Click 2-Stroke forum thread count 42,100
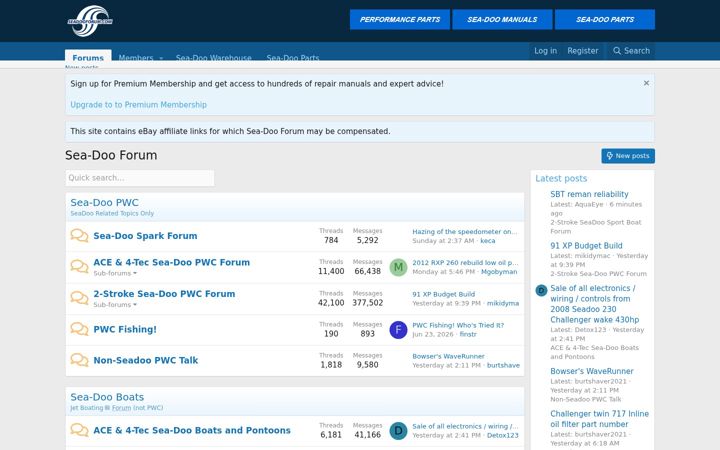720x450 pixels. point(331,303)
